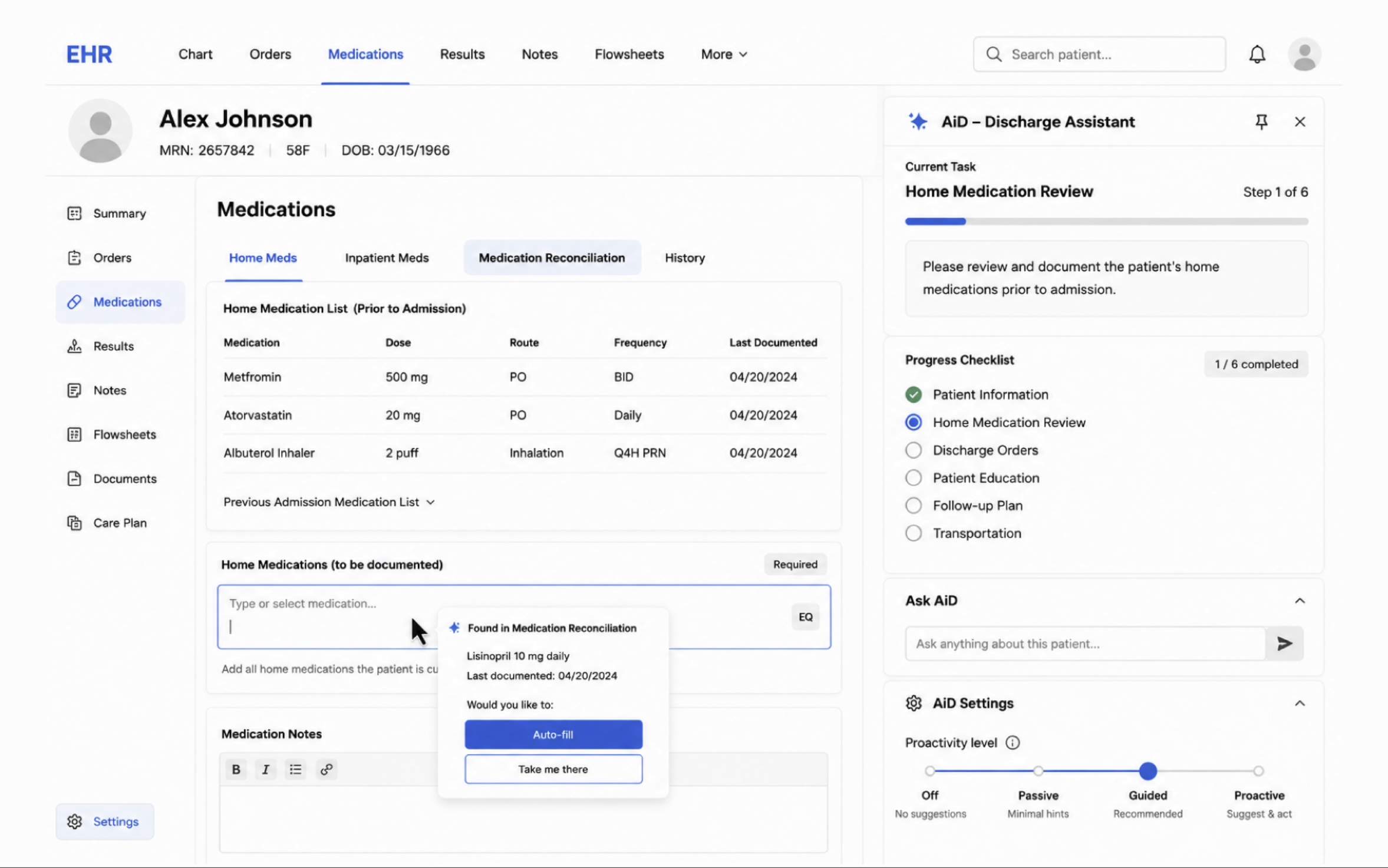Set proactivity level to Off
This screenshot has width=1388, height=868.
[x=929, y=770]
